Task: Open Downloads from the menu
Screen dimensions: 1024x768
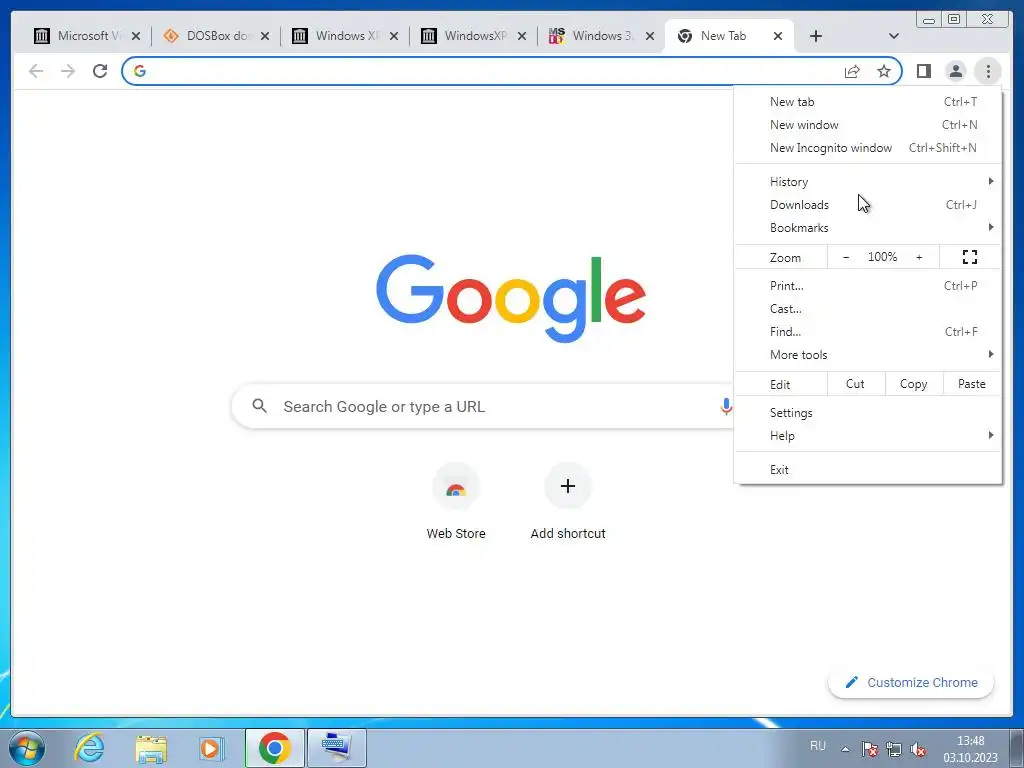Action: click(x=868, y=204)
